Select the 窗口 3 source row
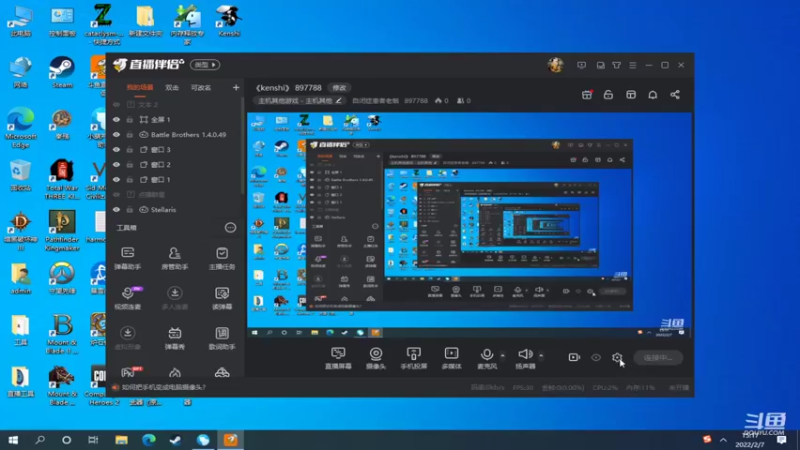This screenshot has height=450, width=800. click(174, 149)
